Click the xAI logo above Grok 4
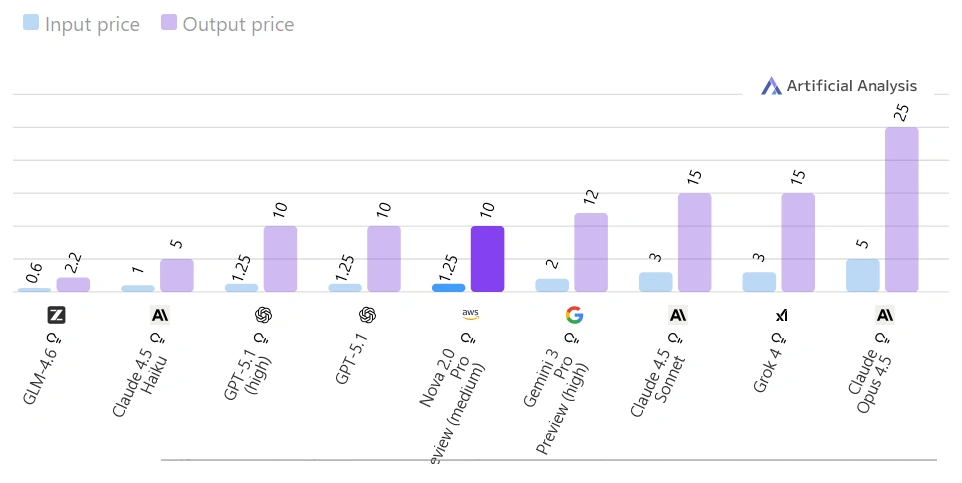 point(781,315)
